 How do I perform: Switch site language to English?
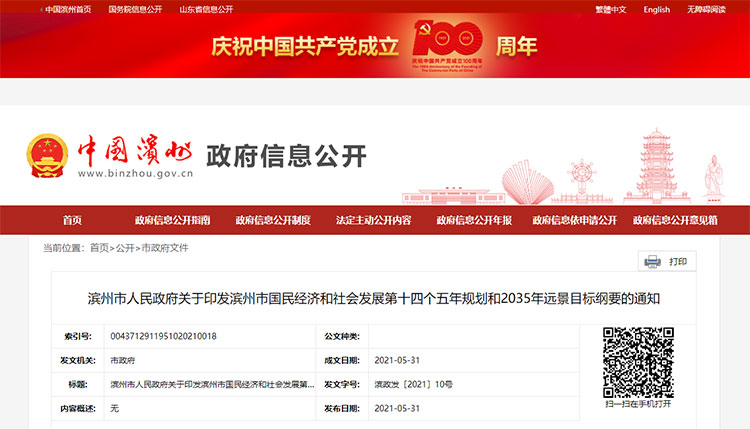pyautogui.click(x=657, y=9)
